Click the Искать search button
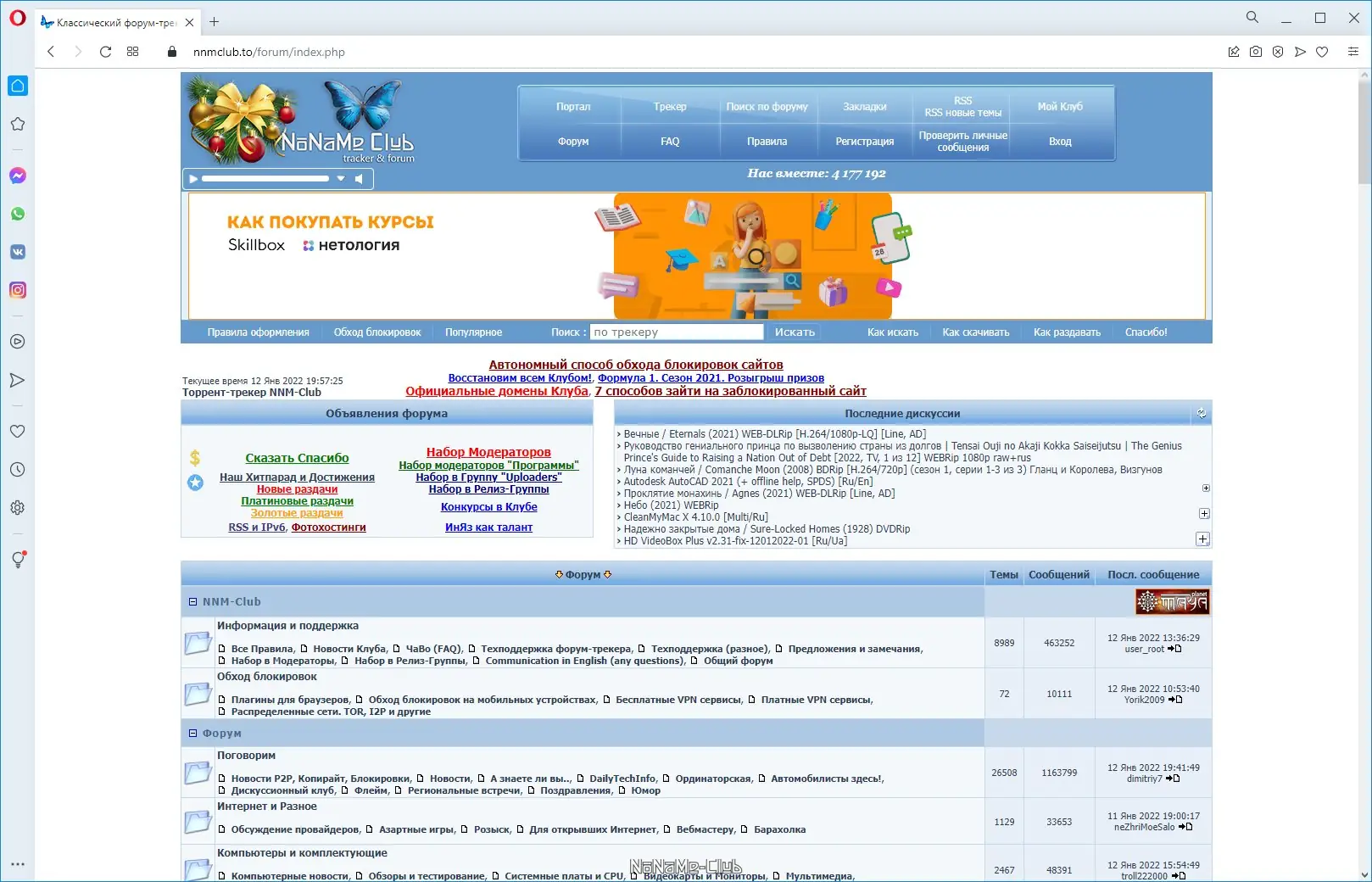This screenshot has height=882, width=1372. coord(795,332)
